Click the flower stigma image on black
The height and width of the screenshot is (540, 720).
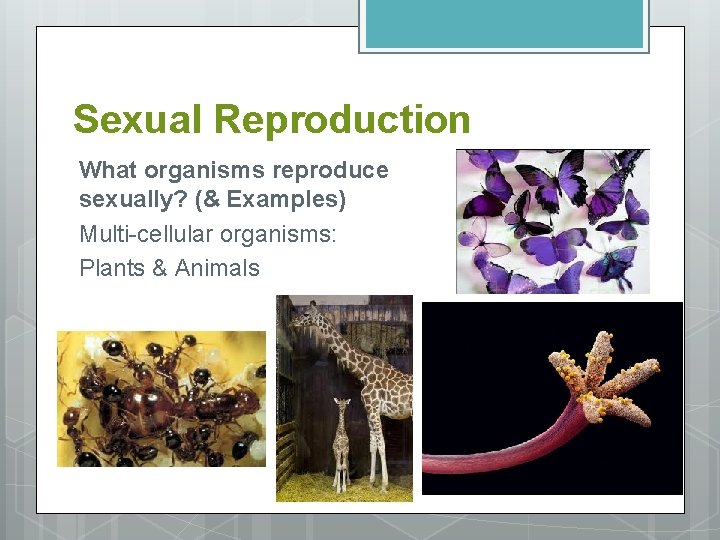point(552,398)
